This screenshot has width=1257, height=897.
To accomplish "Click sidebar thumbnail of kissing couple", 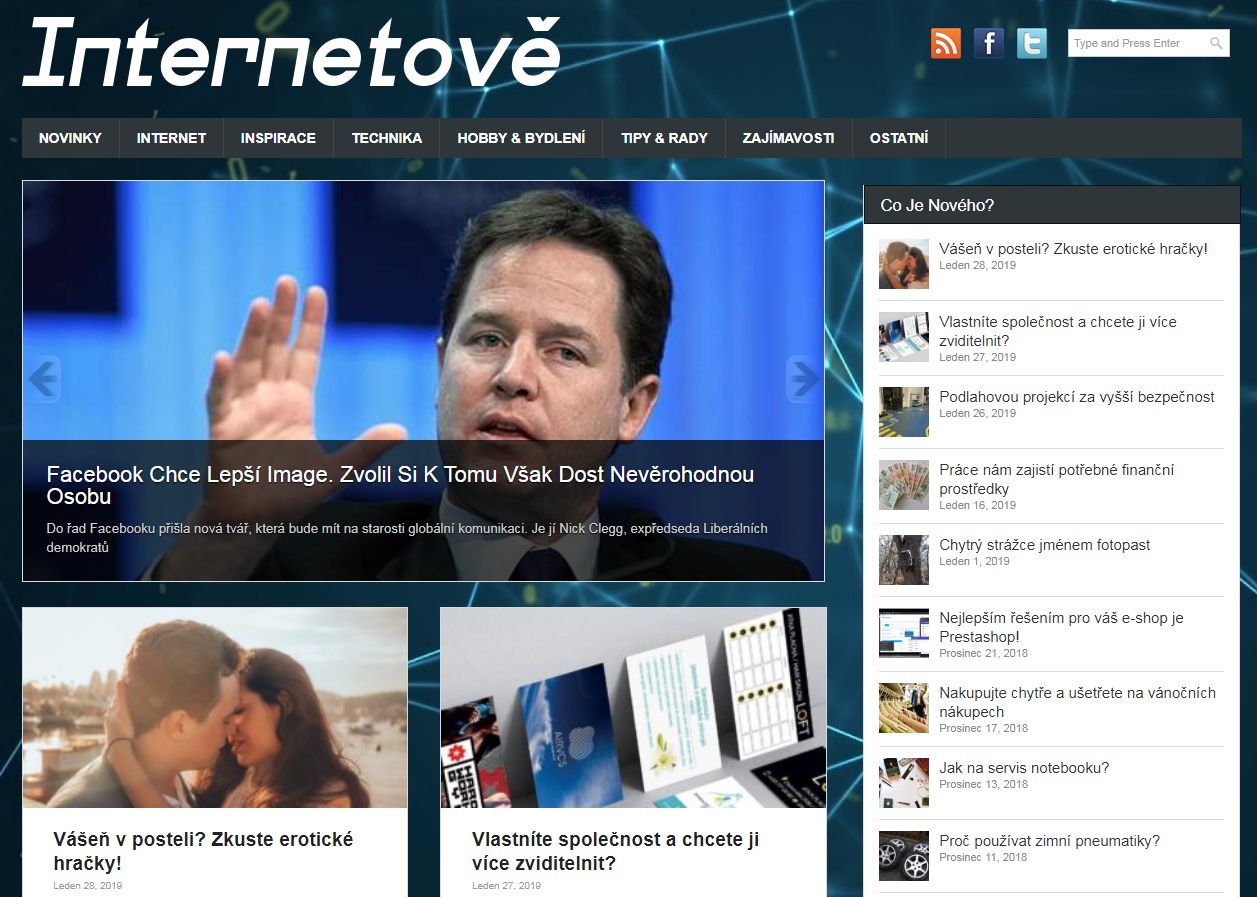I will (x=904, y=264).
